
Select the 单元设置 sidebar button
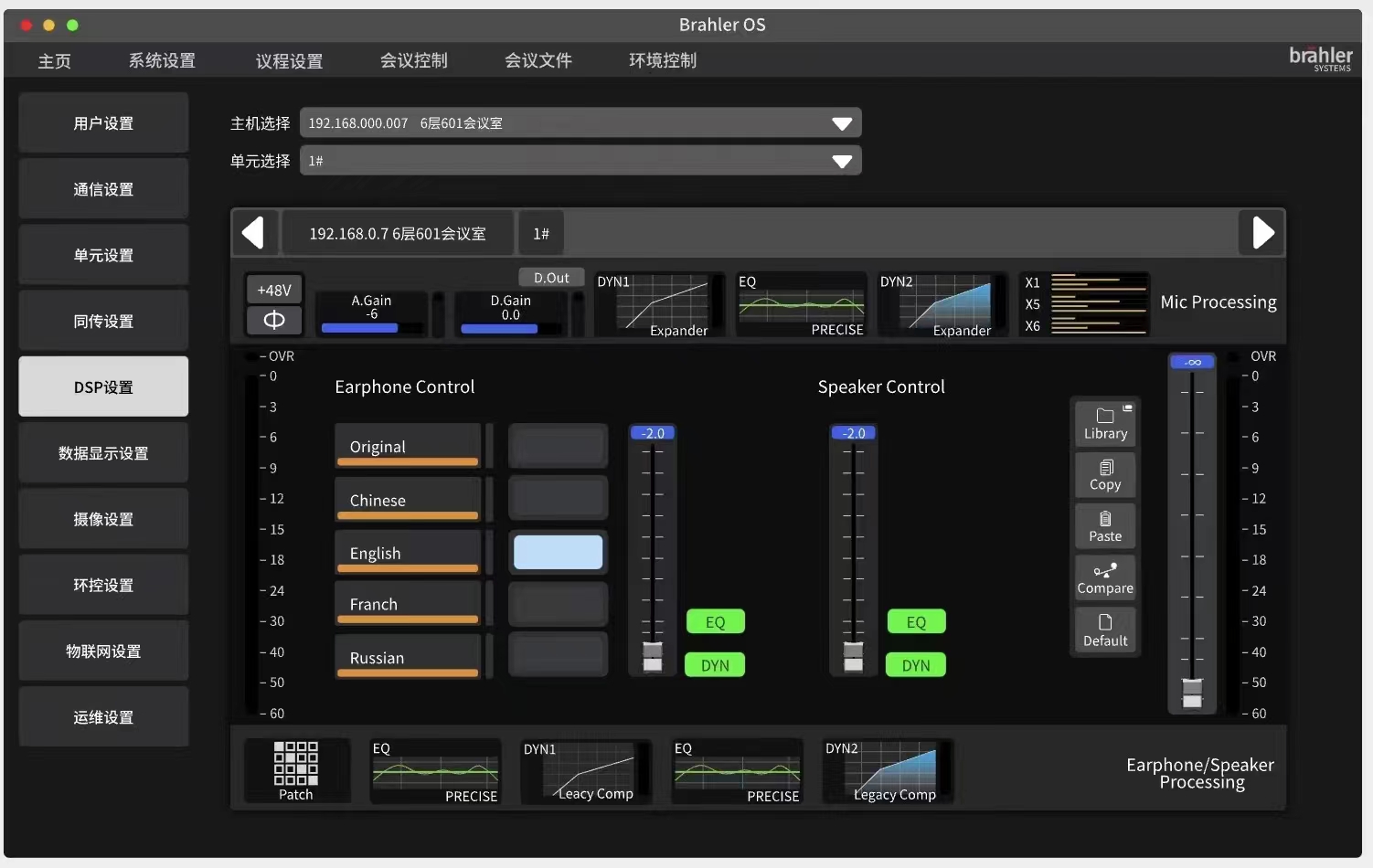[103, 254]
